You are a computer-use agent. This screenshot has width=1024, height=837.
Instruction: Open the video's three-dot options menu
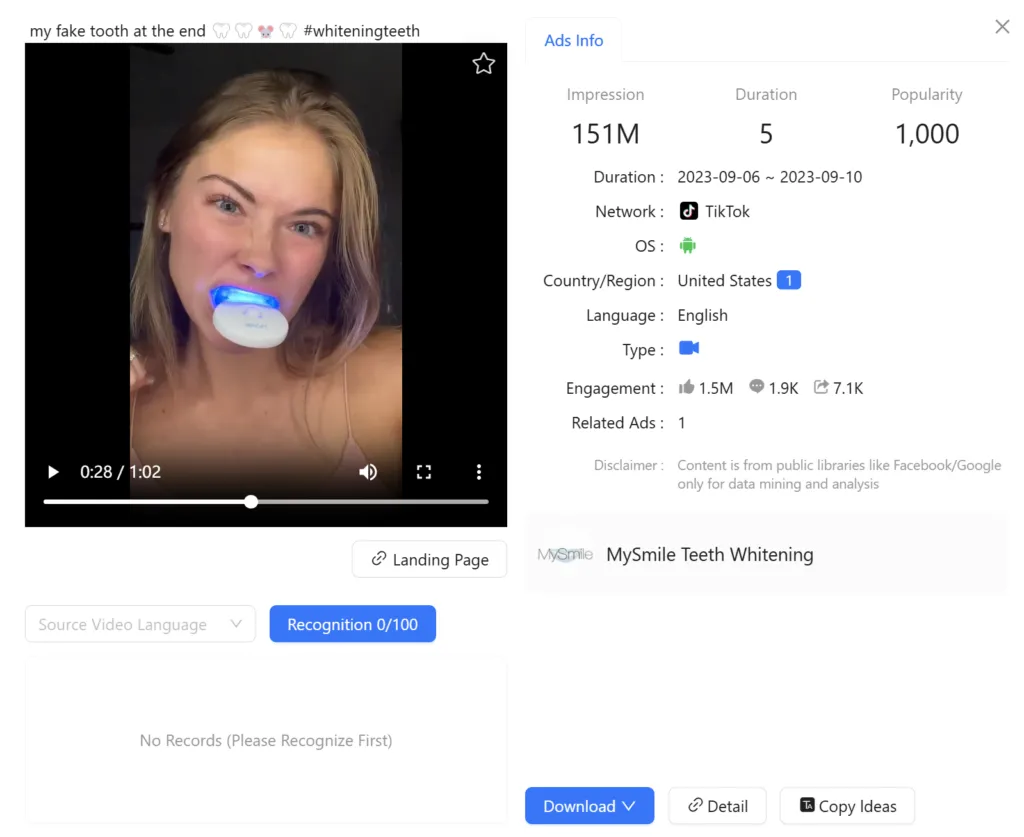pyautogui.click(x=479, y=472)
